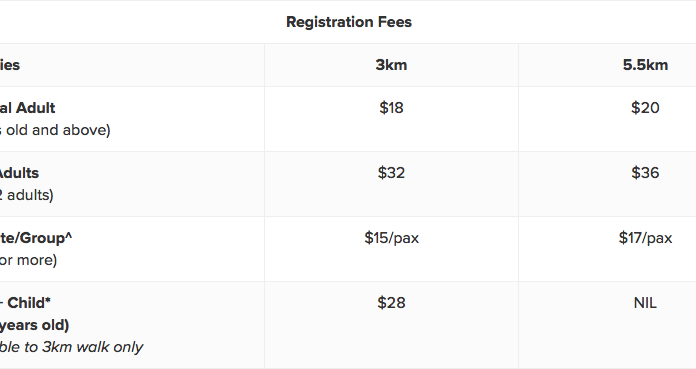Select the 5.5km column header
The width and height of the screenshot is (696, 369).
(645, 65)
